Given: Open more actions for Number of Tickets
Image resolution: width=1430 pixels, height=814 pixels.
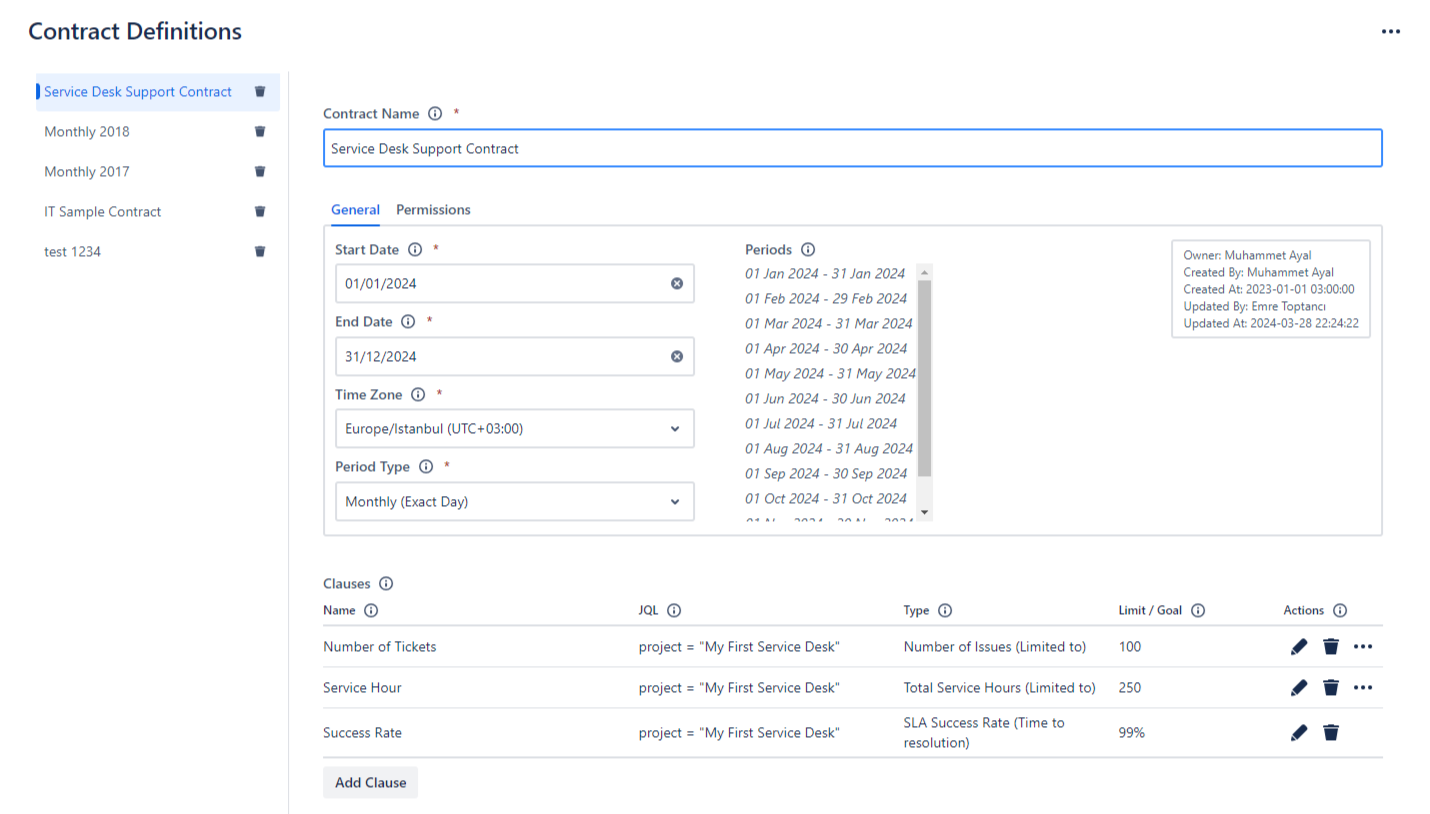Looking at the screenshot, I should (1363, 647).
